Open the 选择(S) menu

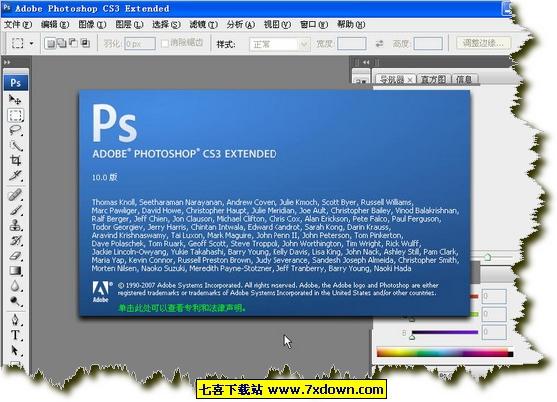(x=166, y=25)
